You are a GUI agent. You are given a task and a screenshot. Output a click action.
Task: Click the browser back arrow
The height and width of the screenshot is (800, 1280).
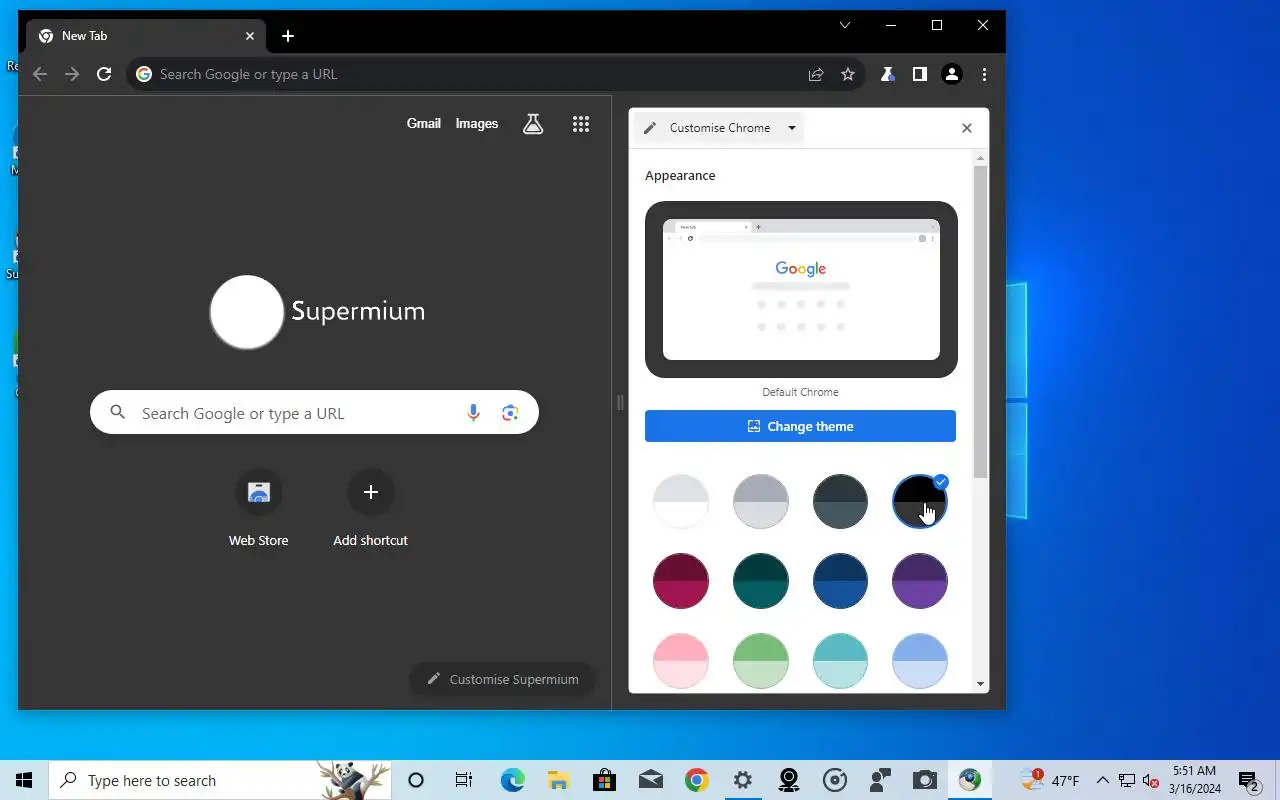click(x=40, y=74)
